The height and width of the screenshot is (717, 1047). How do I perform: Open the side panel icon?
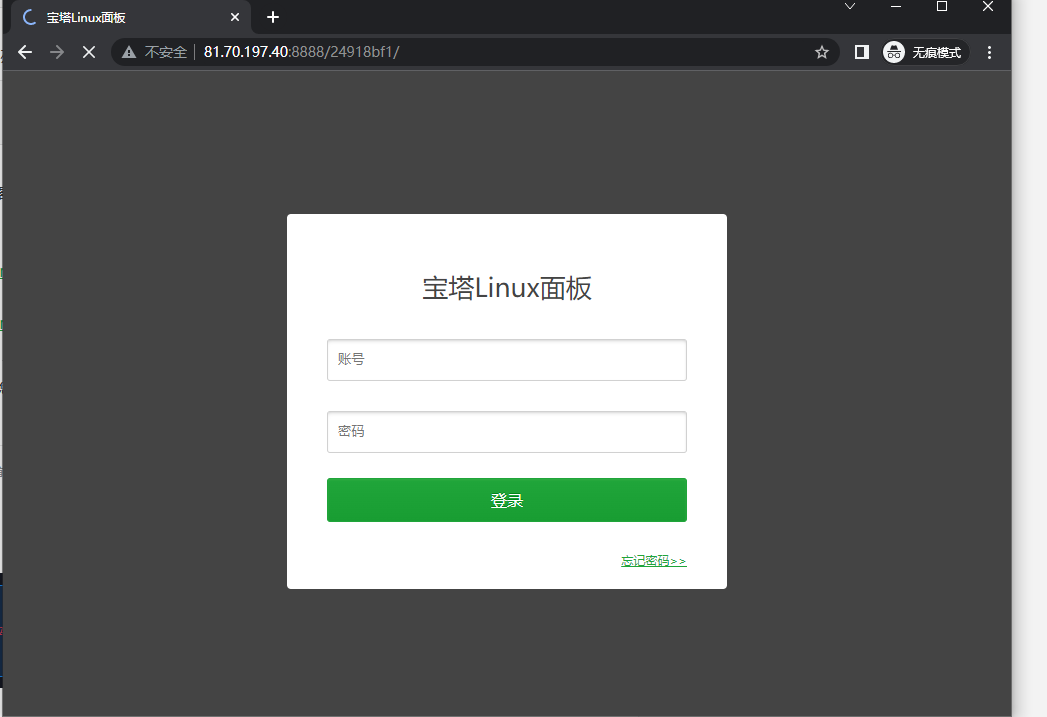click(x=861, y=52)
